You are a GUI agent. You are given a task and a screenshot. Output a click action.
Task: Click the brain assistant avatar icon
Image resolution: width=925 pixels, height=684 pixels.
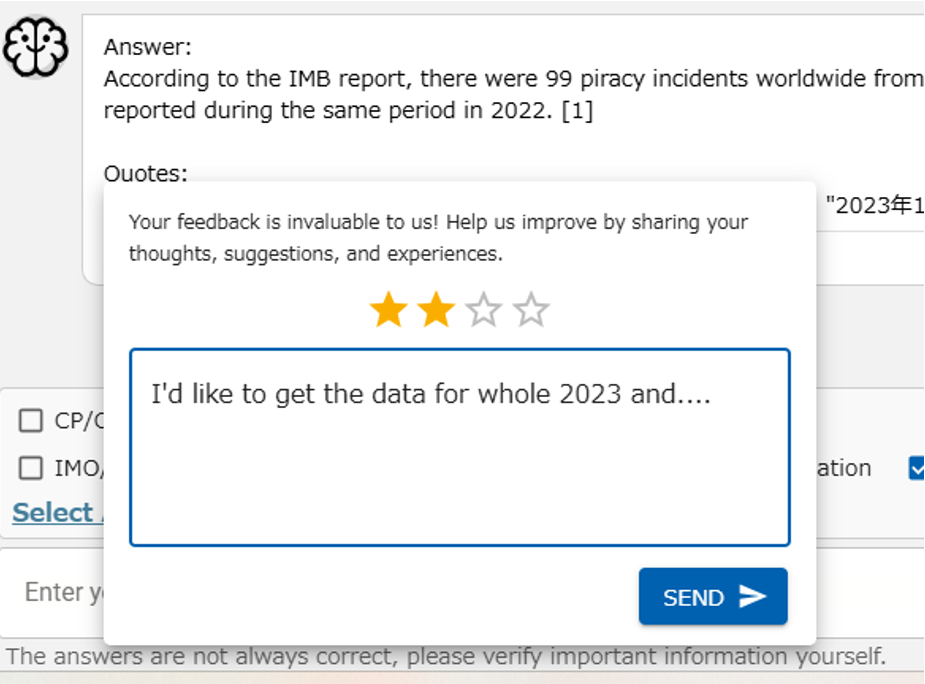[35, 47]
